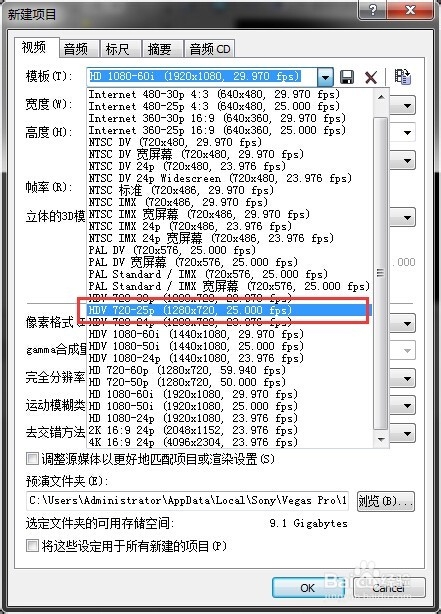Click the save template floppy disk icon

coord(347,77)
